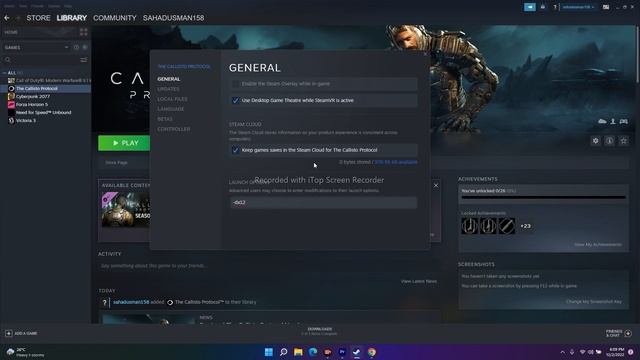Open LOCAL FILES properties section
Image resolution: width=640 pixels, height=360 pixels.
(x=172, y=99)
